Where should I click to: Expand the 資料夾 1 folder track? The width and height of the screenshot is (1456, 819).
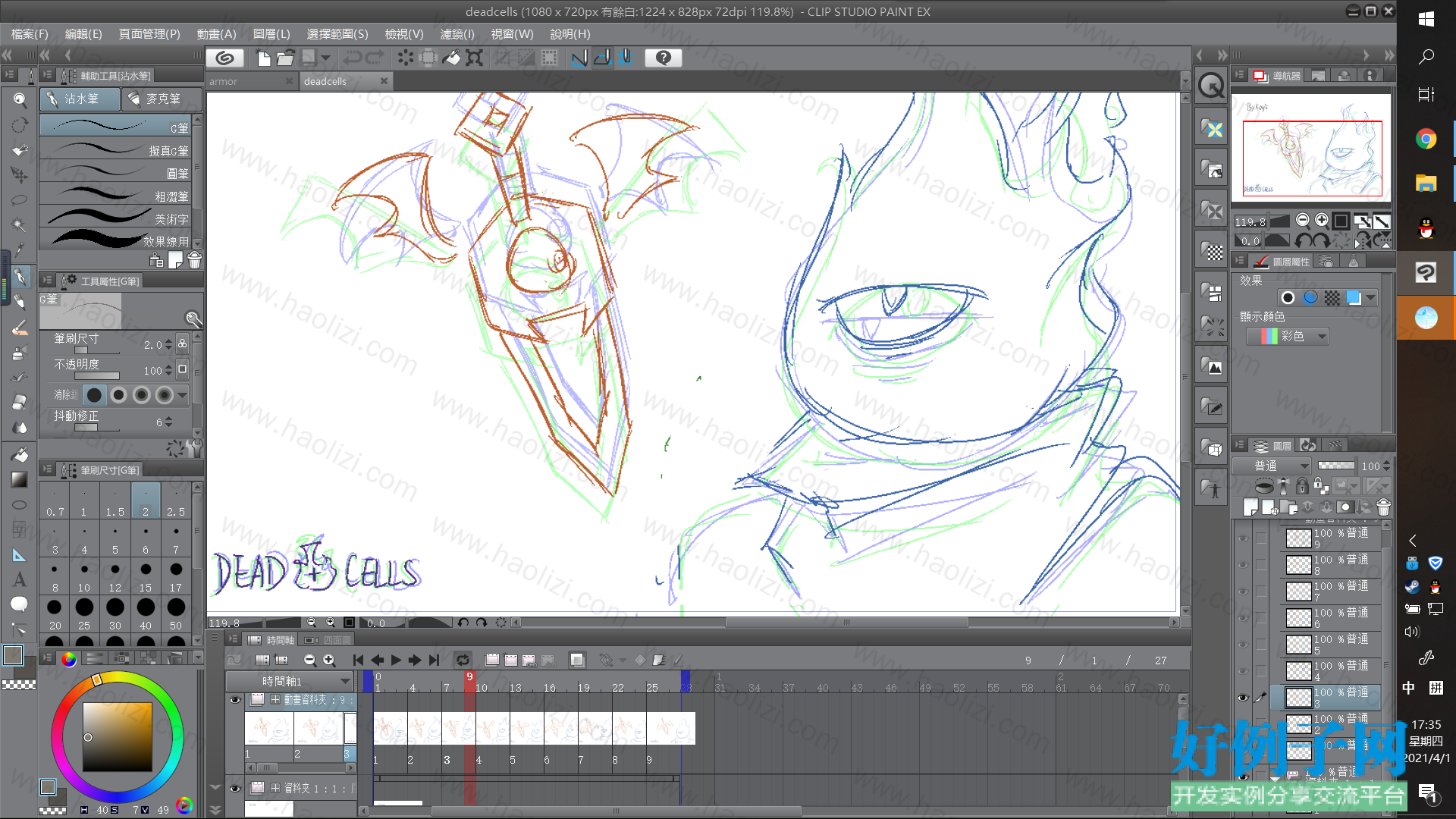pyautogui.click(x=275, y=789)
